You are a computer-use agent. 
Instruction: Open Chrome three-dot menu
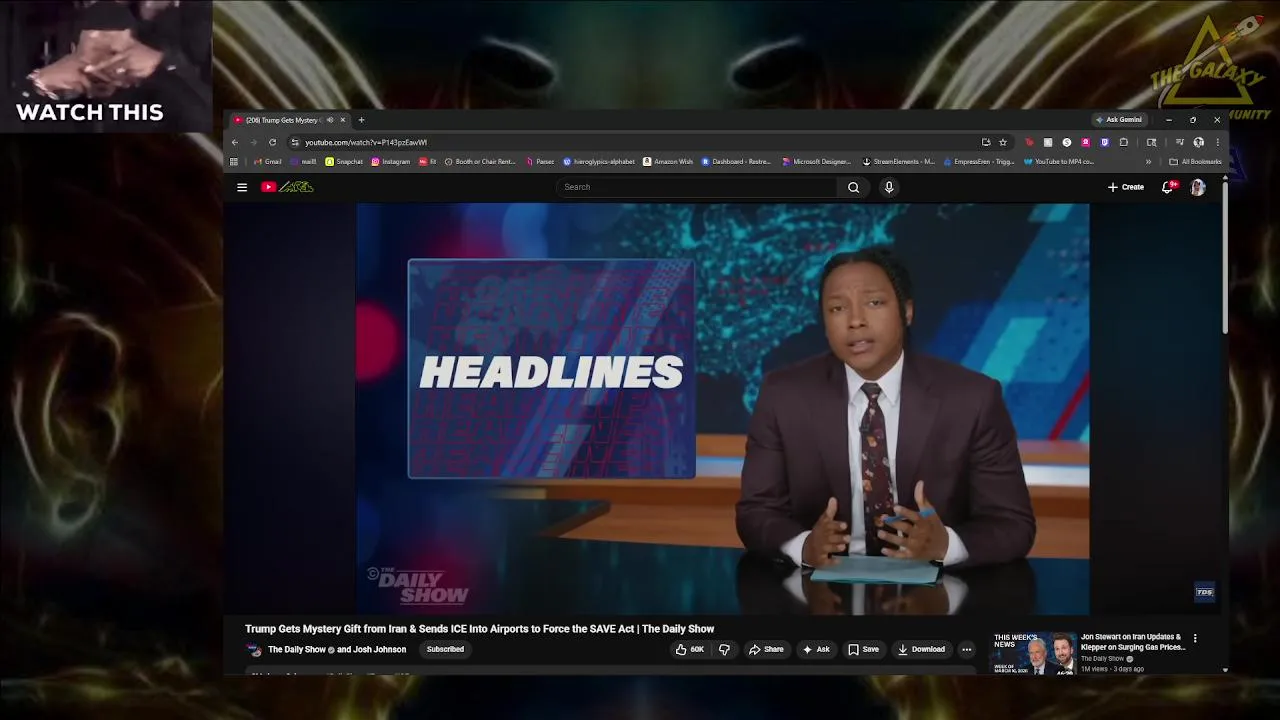[1217, 142]
